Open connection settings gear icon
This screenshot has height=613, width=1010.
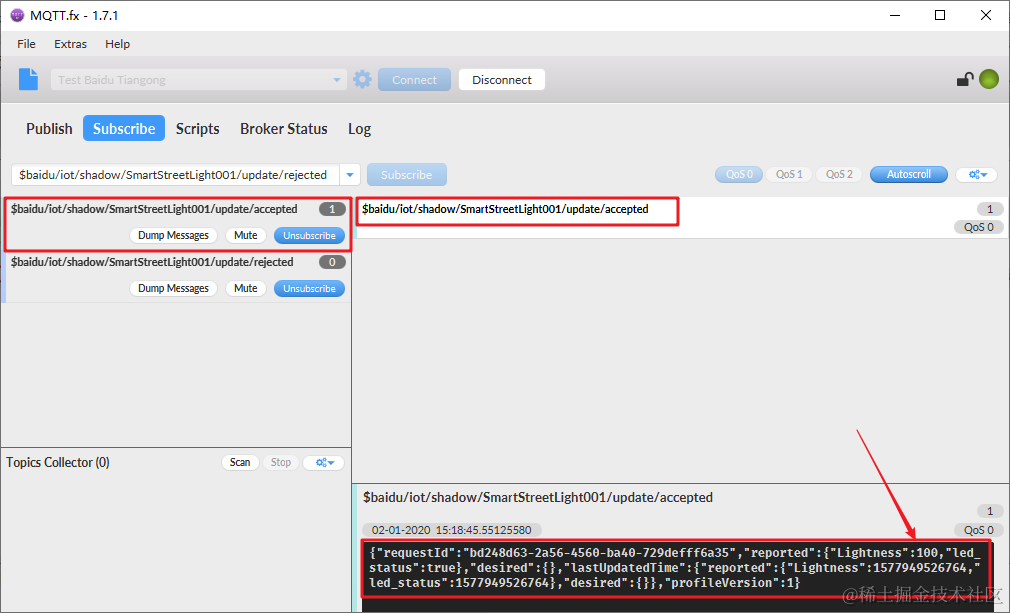coord(363,79)
